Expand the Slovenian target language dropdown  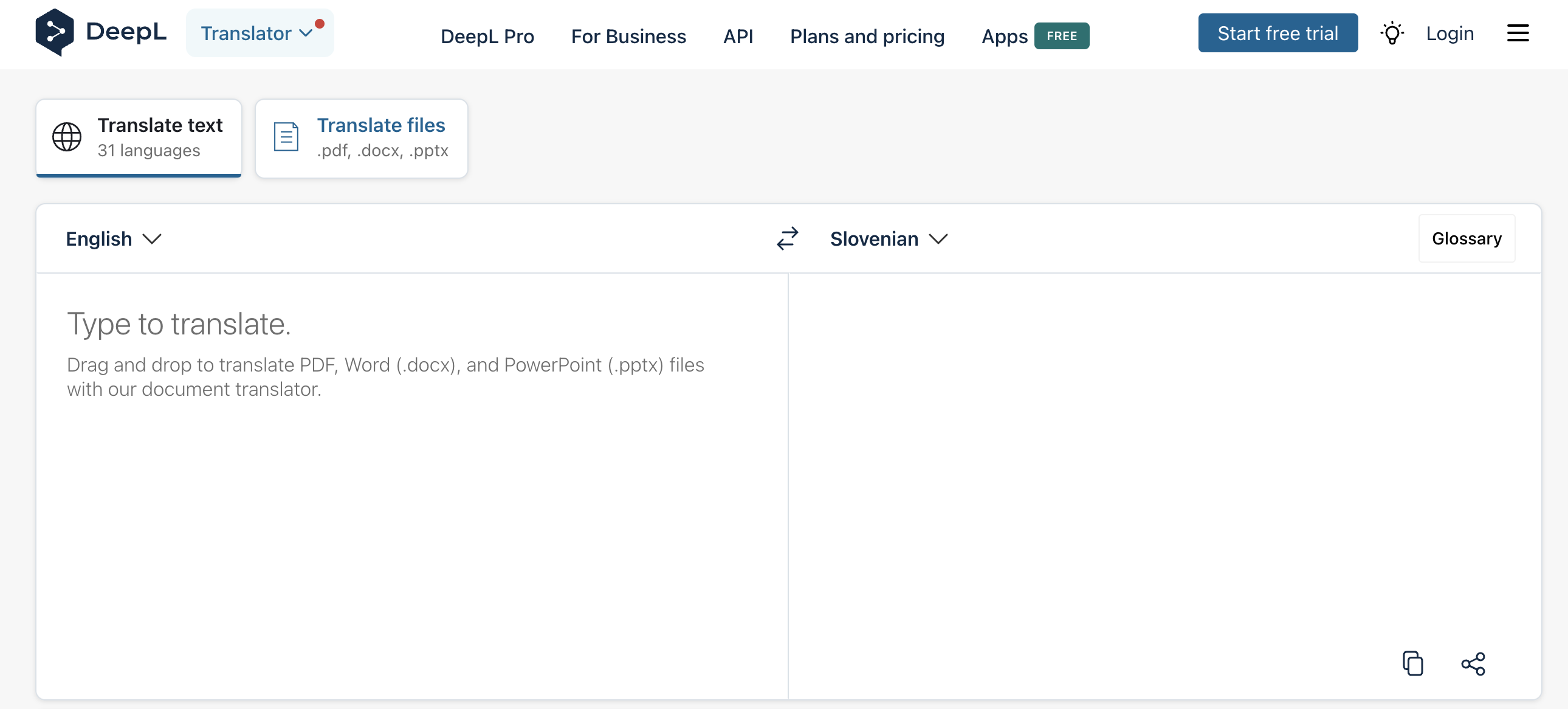point(889,239)
